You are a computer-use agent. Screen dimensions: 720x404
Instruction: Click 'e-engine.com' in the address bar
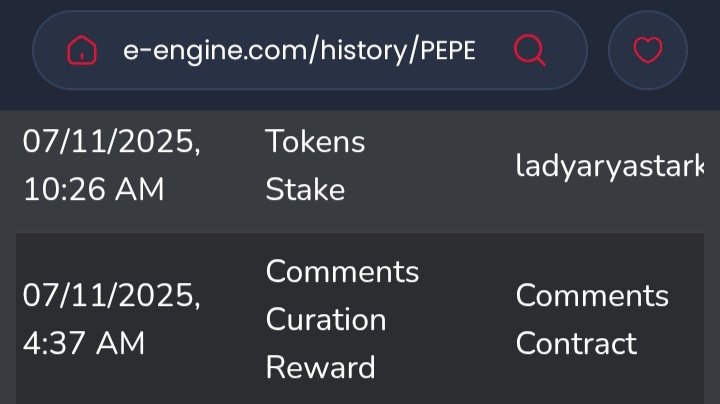pos(216,50)
